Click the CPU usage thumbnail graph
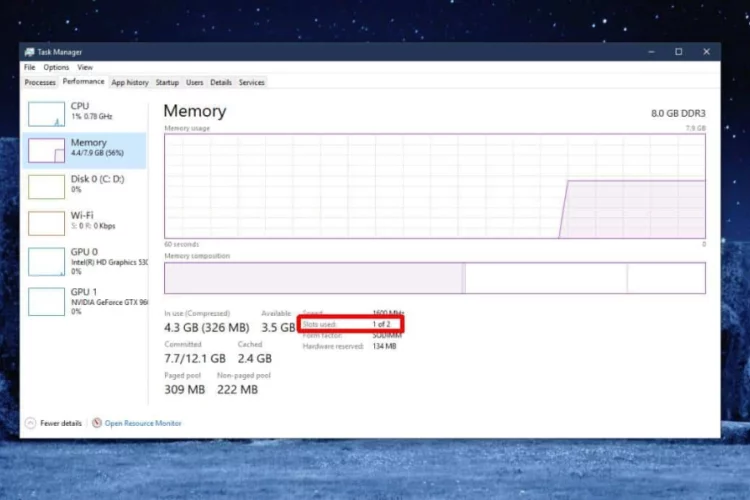 [x=46, y=114]
